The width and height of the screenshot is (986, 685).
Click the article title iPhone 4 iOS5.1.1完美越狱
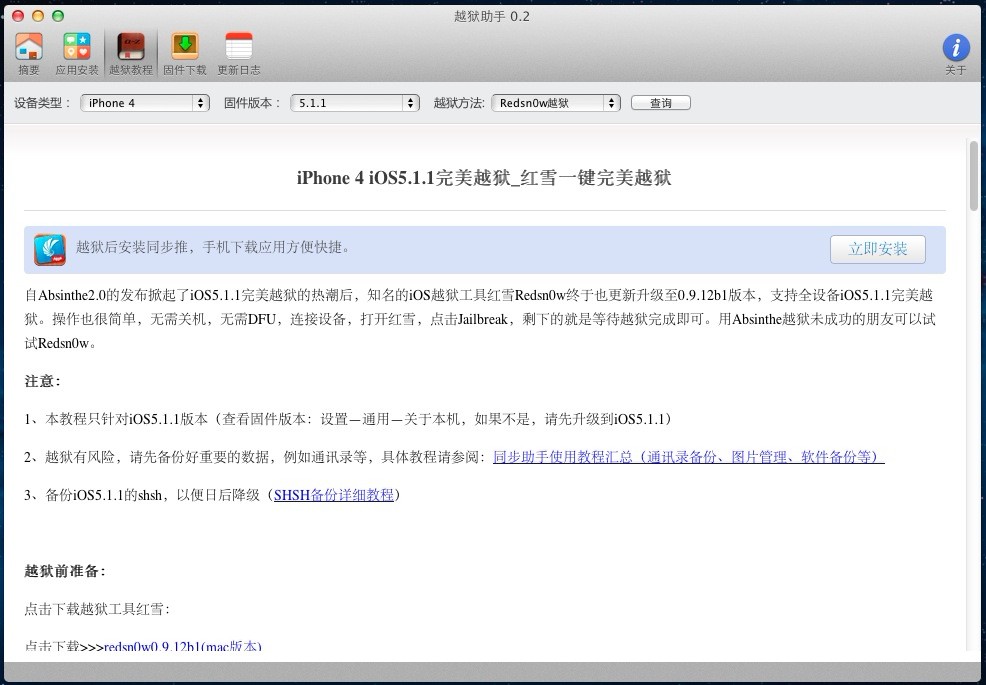pos(484,178)
